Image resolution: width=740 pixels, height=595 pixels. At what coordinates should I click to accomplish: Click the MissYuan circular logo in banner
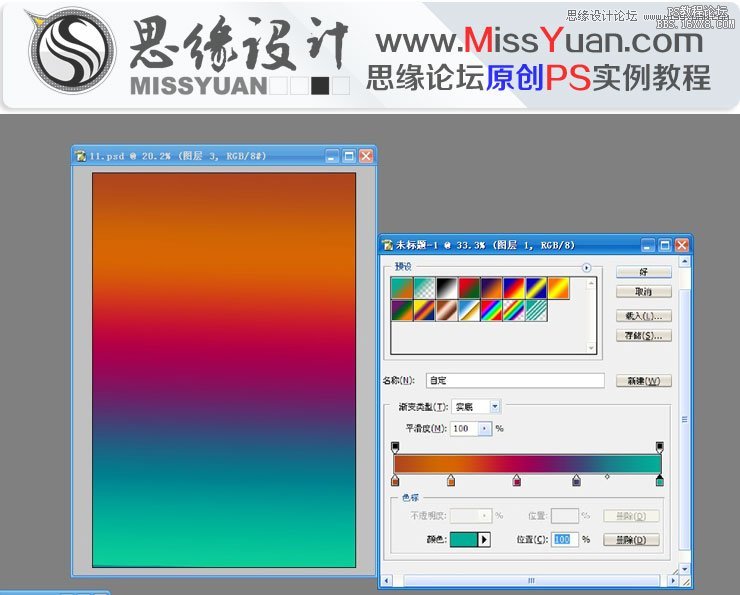71,50
